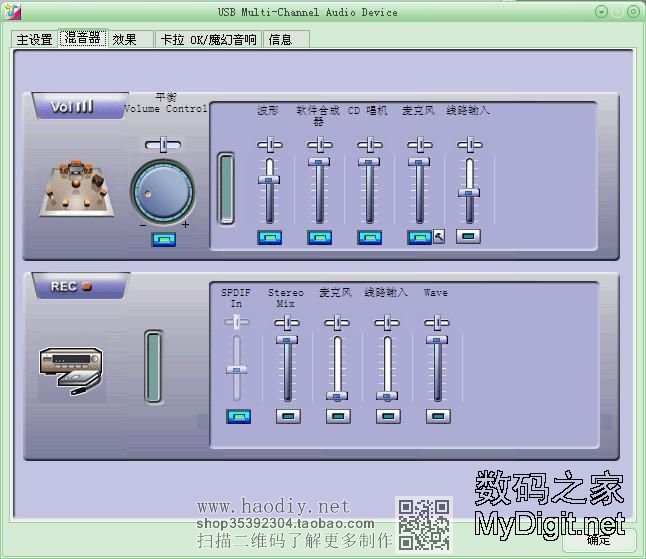This screenshot has height=559, width=646.
Task: Toggle mute for CD 唱机 channel
Action: pyautogui.click(x=369, y=237)
